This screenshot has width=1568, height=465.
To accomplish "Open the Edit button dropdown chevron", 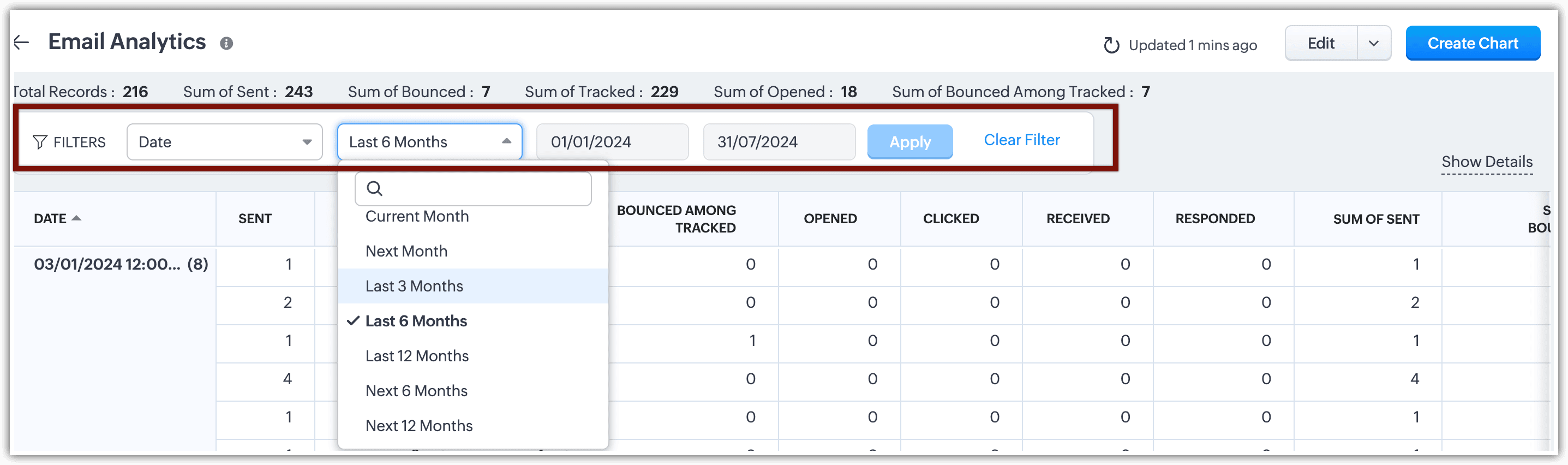I will (x=1373, y=44).
